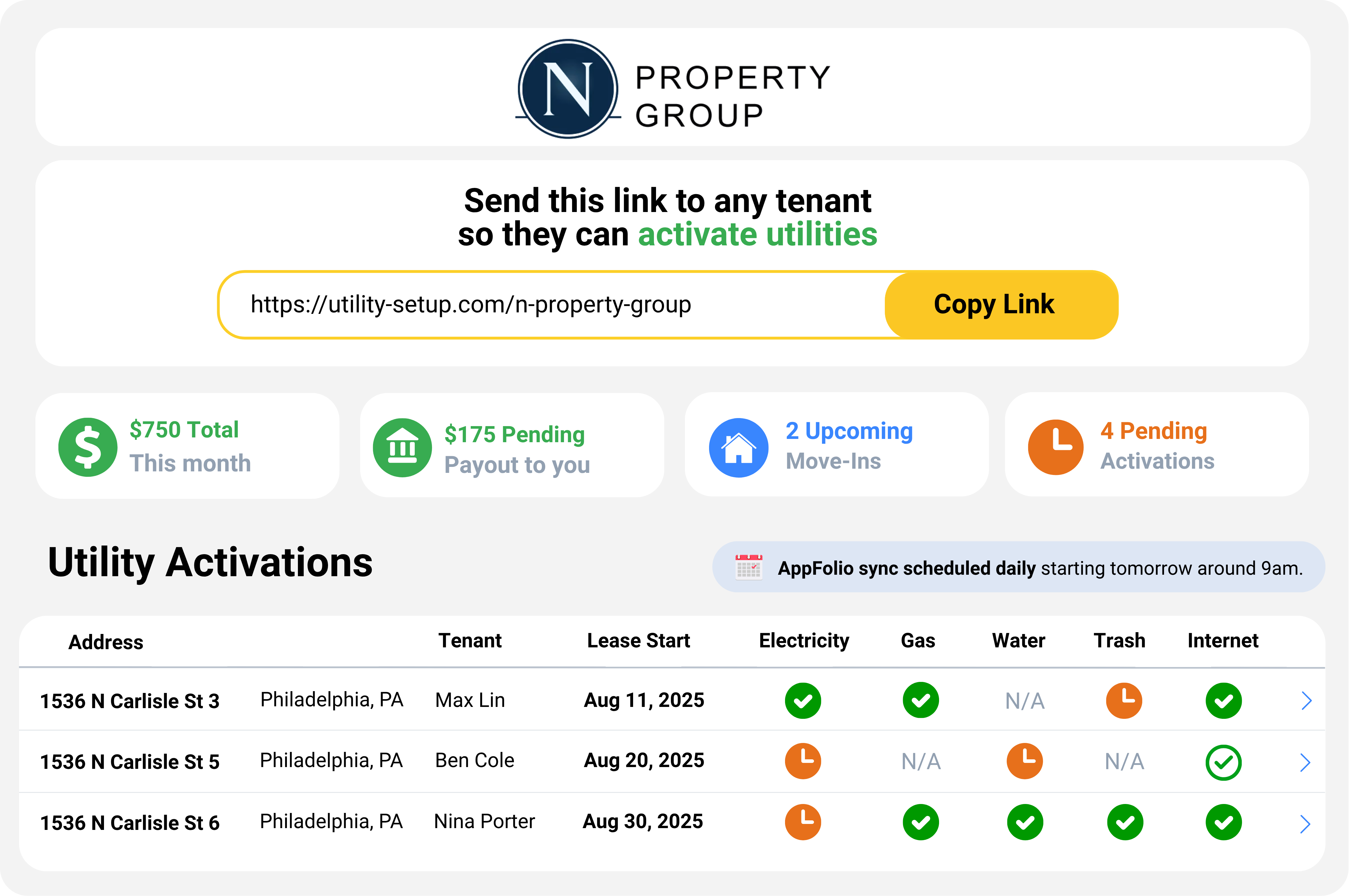Click Max Lin's pending trash clock icon
This screenshot has width=1349, height=896.
[x=1124, y=700]
